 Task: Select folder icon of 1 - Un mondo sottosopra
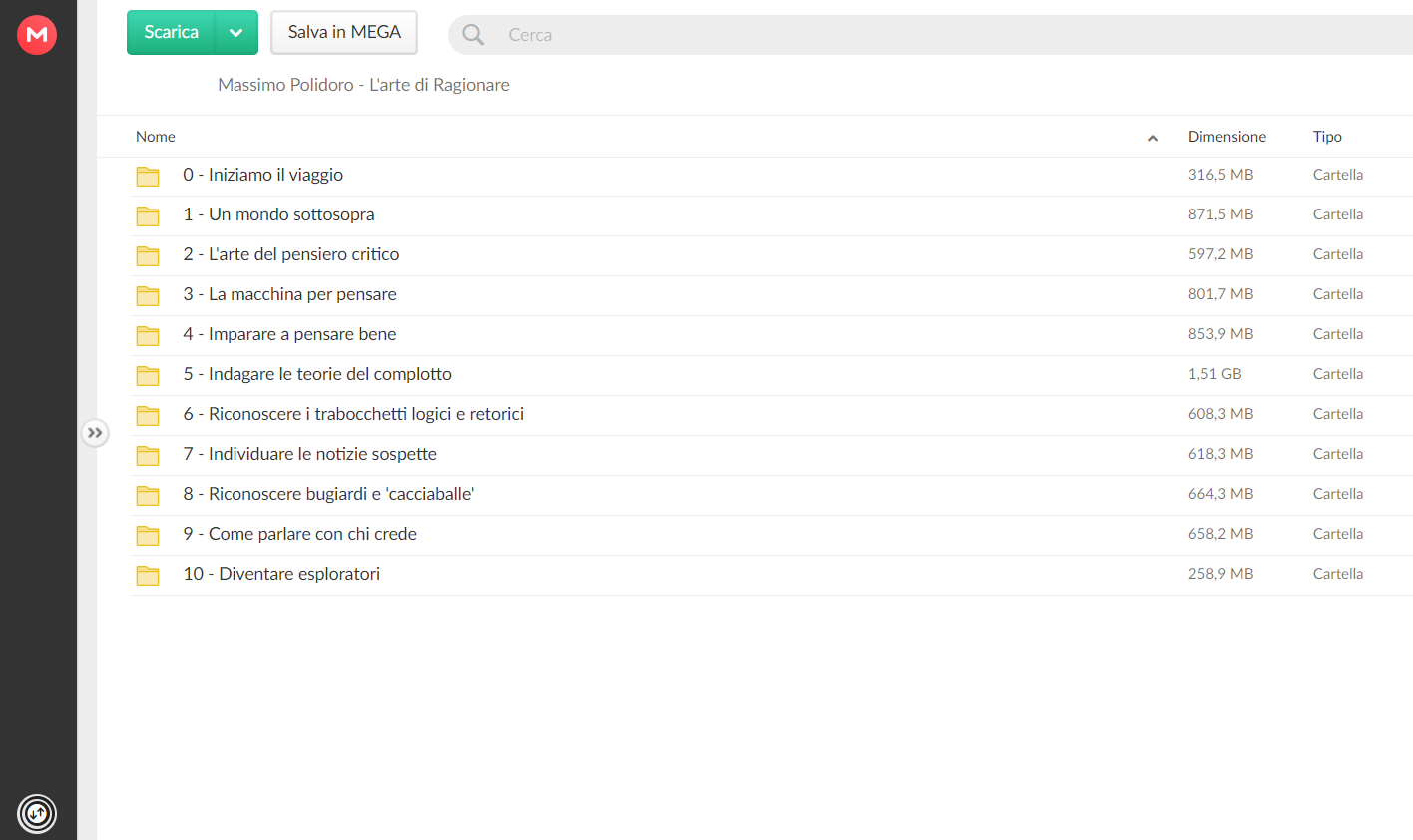148,216
